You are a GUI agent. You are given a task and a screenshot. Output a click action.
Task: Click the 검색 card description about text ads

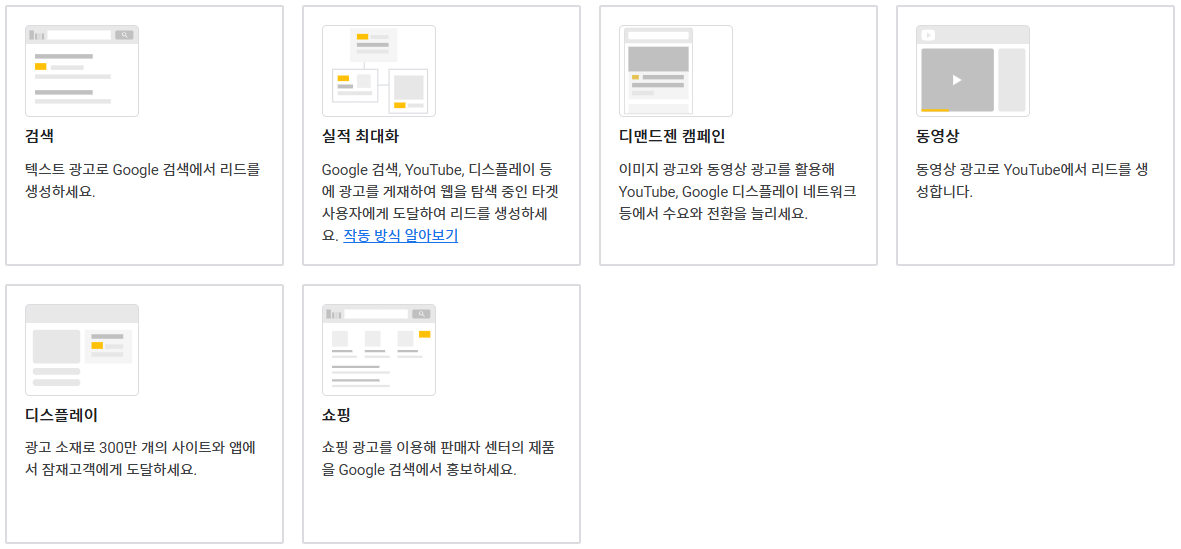[142, 180]
